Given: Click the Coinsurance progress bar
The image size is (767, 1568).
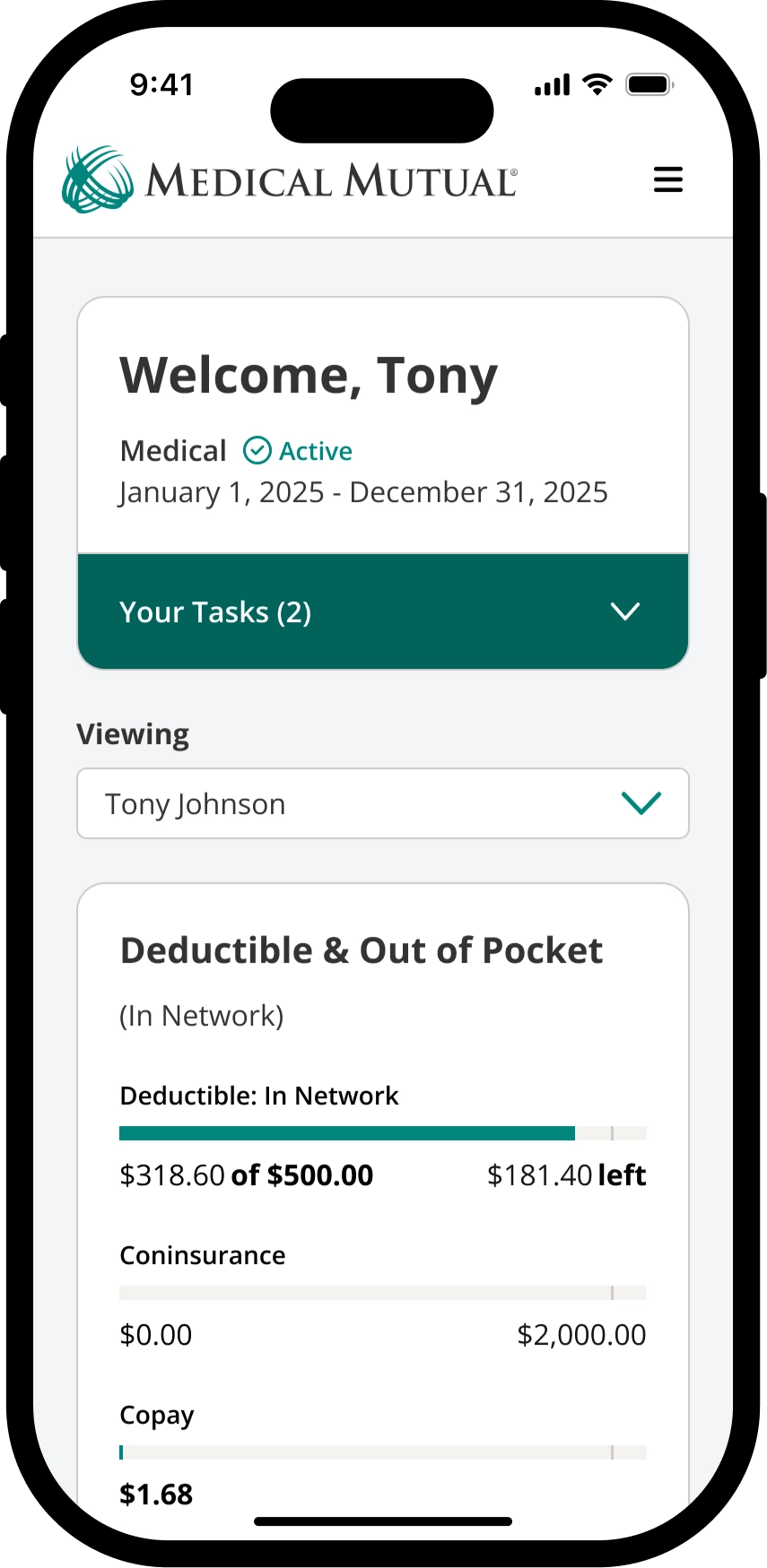Looking at the screenshot, I should pyautogui.click(x=383, y=1293).
